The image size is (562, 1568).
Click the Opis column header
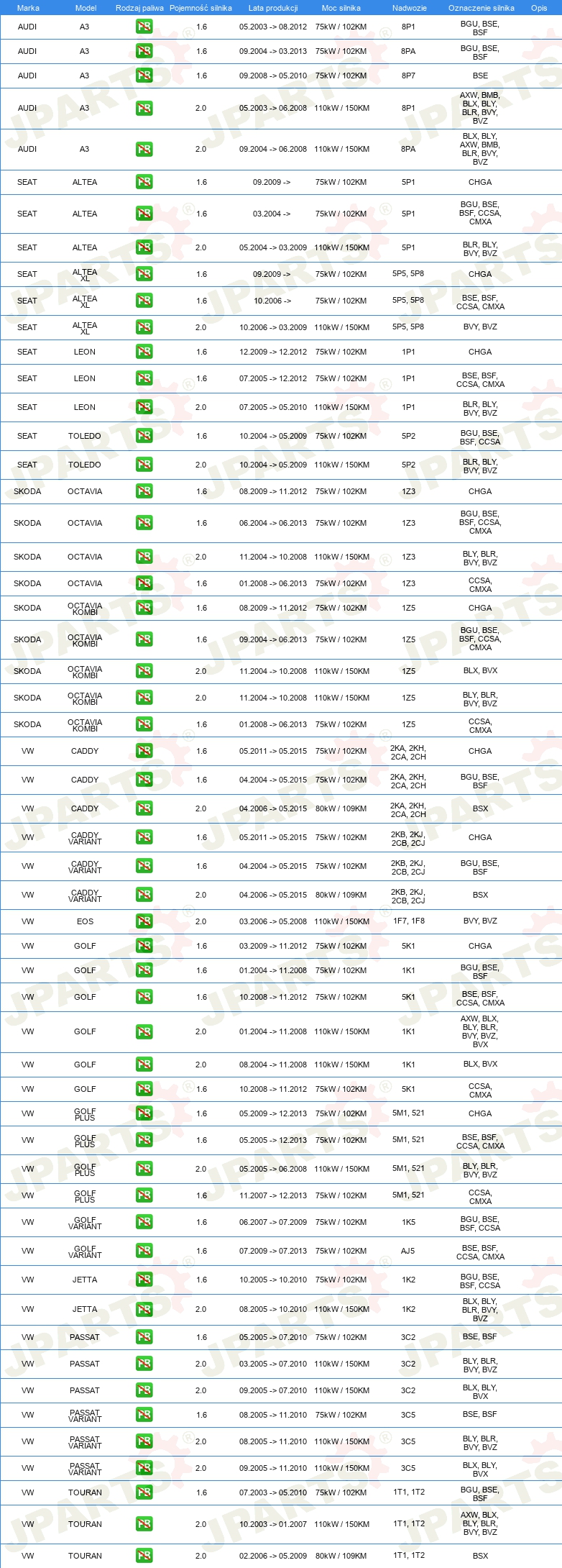539,8
